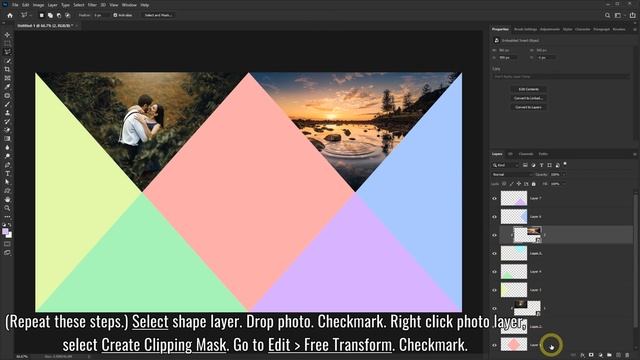640x360 pixels.
Task: Click the foreground color swatch
Action: coord(5,232)
